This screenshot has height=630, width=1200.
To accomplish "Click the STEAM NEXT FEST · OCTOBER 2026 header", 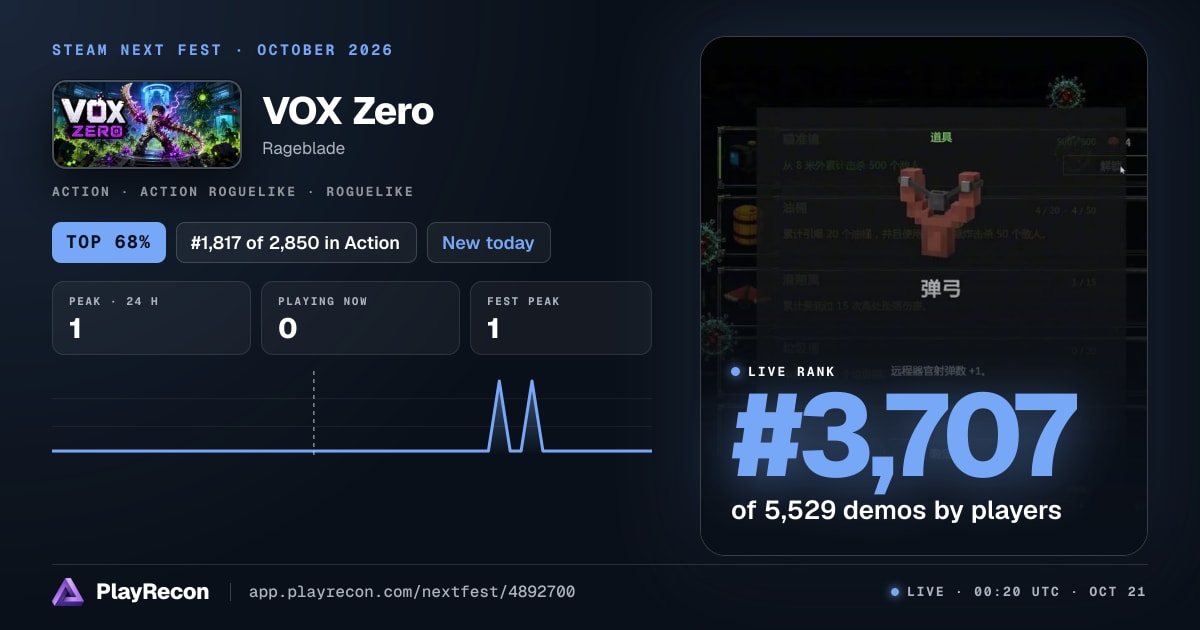I will tap(223, 50).
